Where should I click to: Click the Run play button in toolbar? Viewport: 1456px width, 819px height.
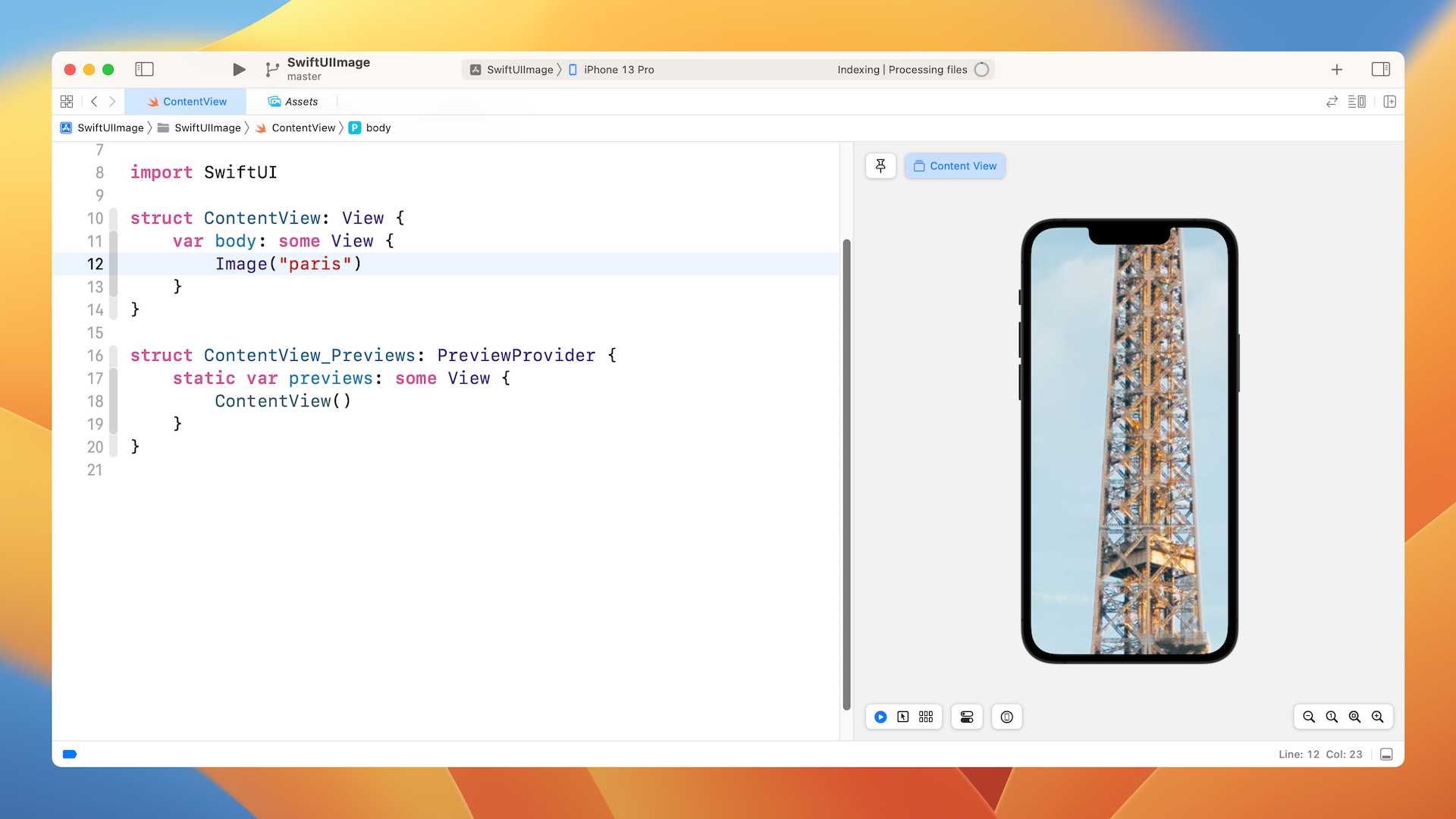tap(239, 70)
